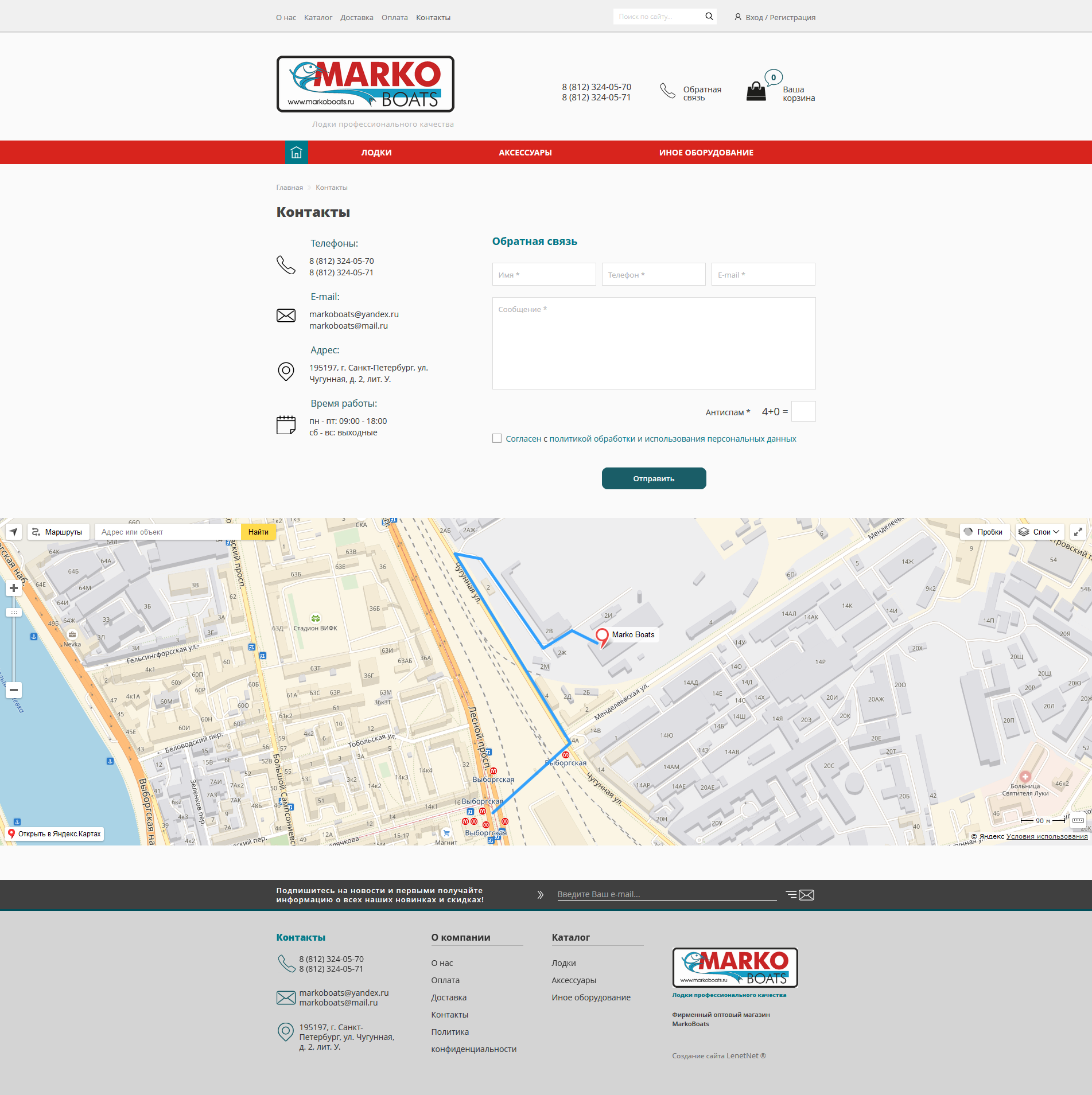
Task: Focus the Телефон phone field
Action: click(x=654, y=274)
